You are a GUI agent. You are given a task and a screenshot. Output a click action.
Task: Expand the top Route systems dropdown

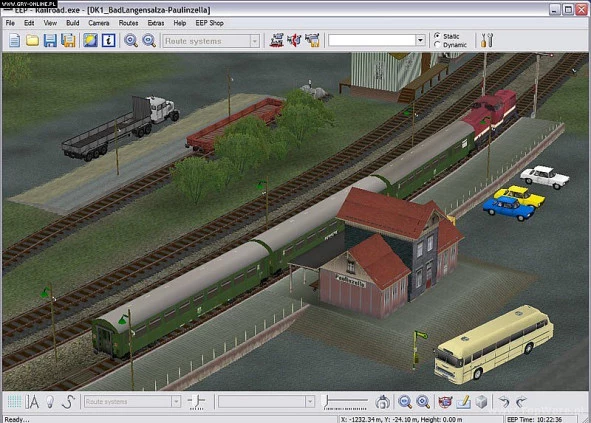point(254,41)
